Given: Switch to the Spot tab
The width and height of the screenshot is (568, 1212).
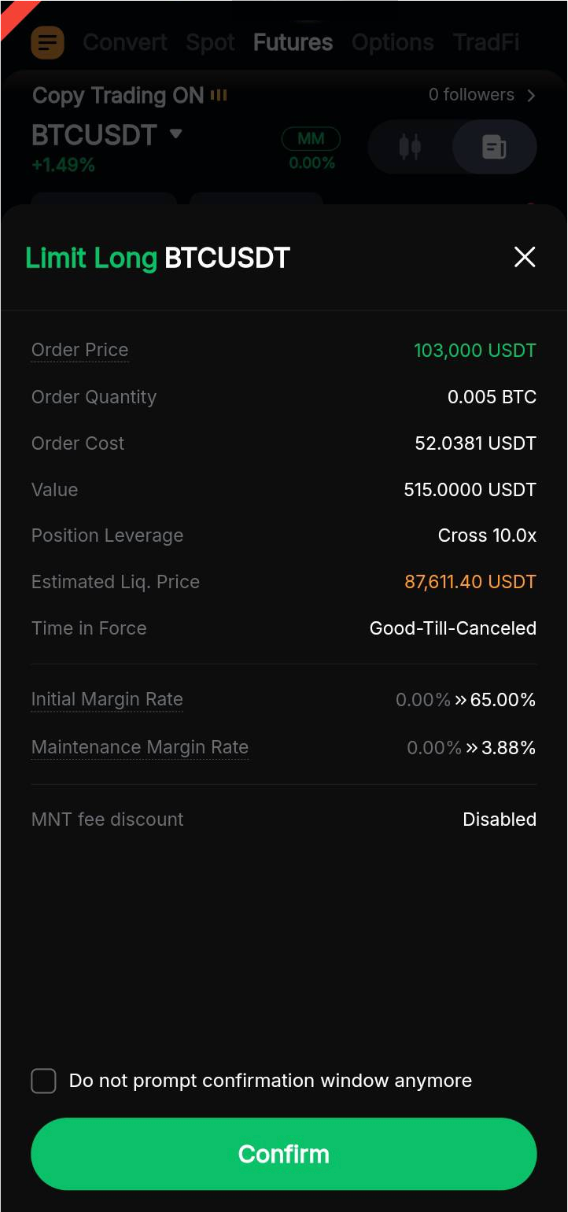Looking at the screenshot, I should [x=210, y=42].
